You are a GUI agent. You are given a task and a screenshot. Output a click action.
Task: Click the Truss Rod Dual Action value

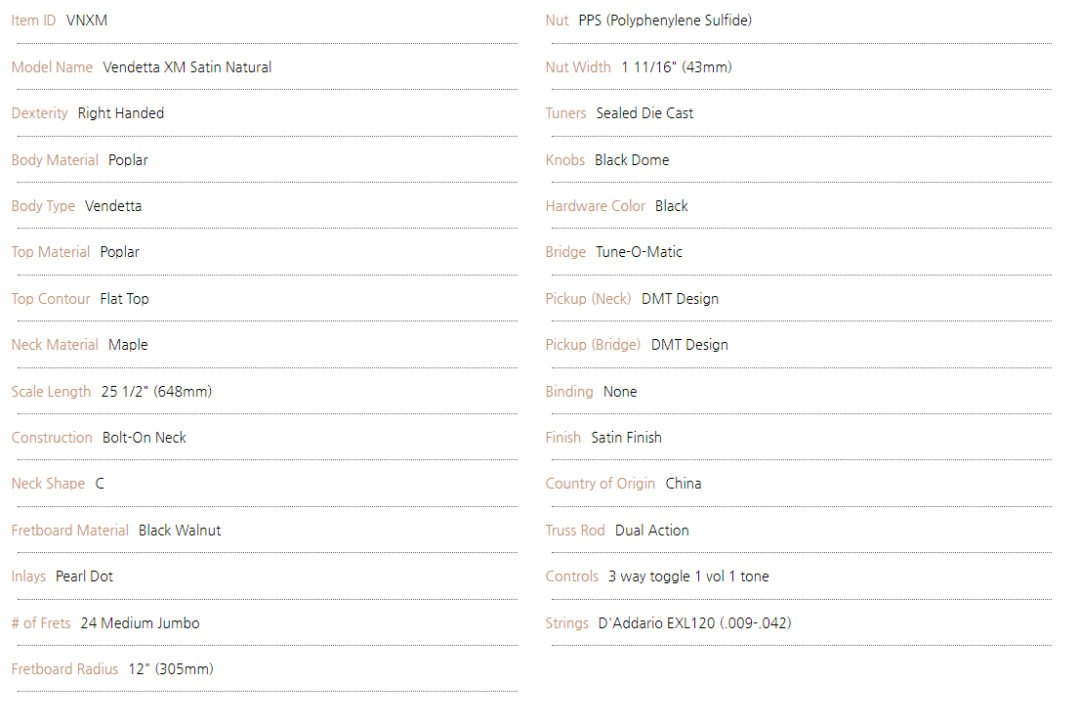point(652,530)
